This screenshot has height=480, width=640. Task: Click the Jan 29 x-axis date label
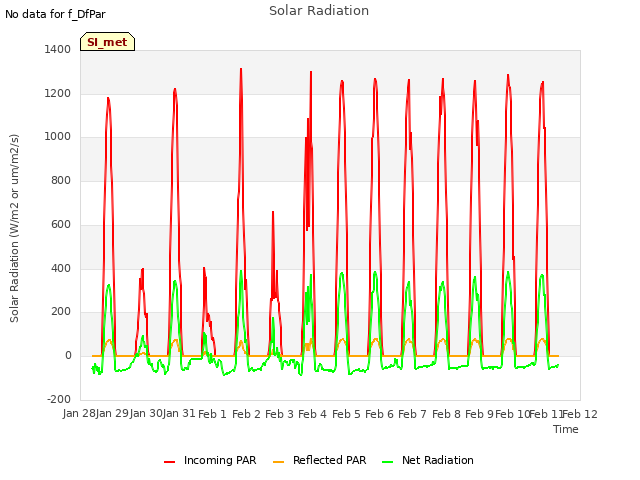point(112,413)
